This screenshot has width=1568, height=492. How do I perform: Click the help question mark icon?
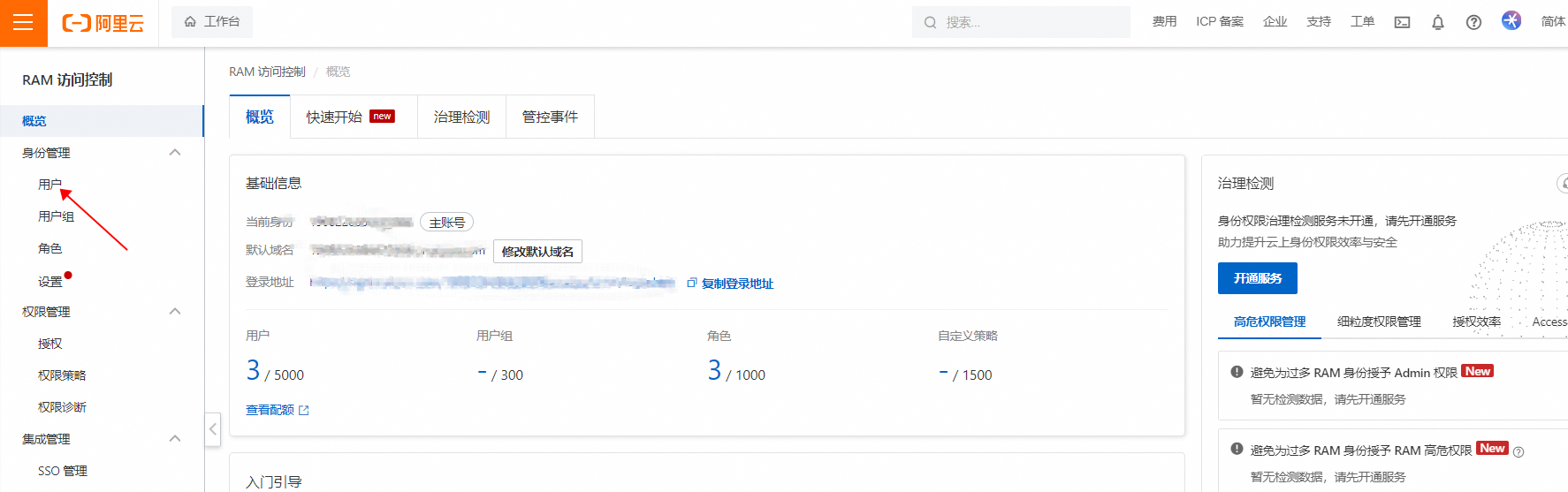(1473, 22)
